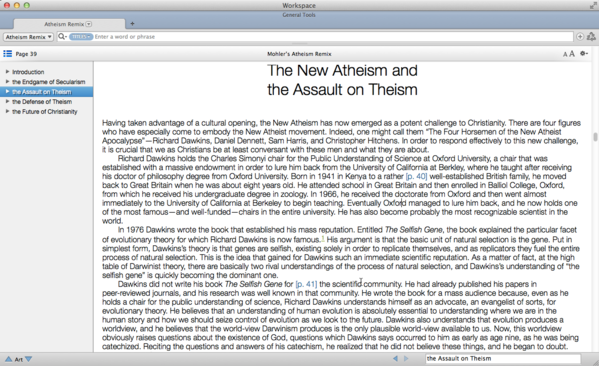Click the Assault on Theism navigation field

[503, 358]
